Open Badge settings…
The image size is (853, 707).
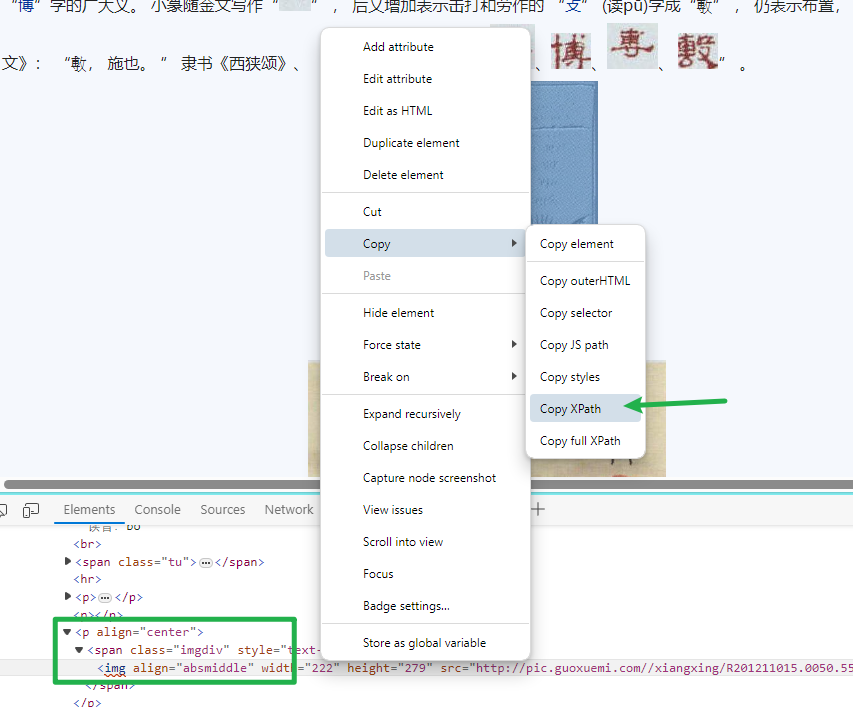point(425,606)
